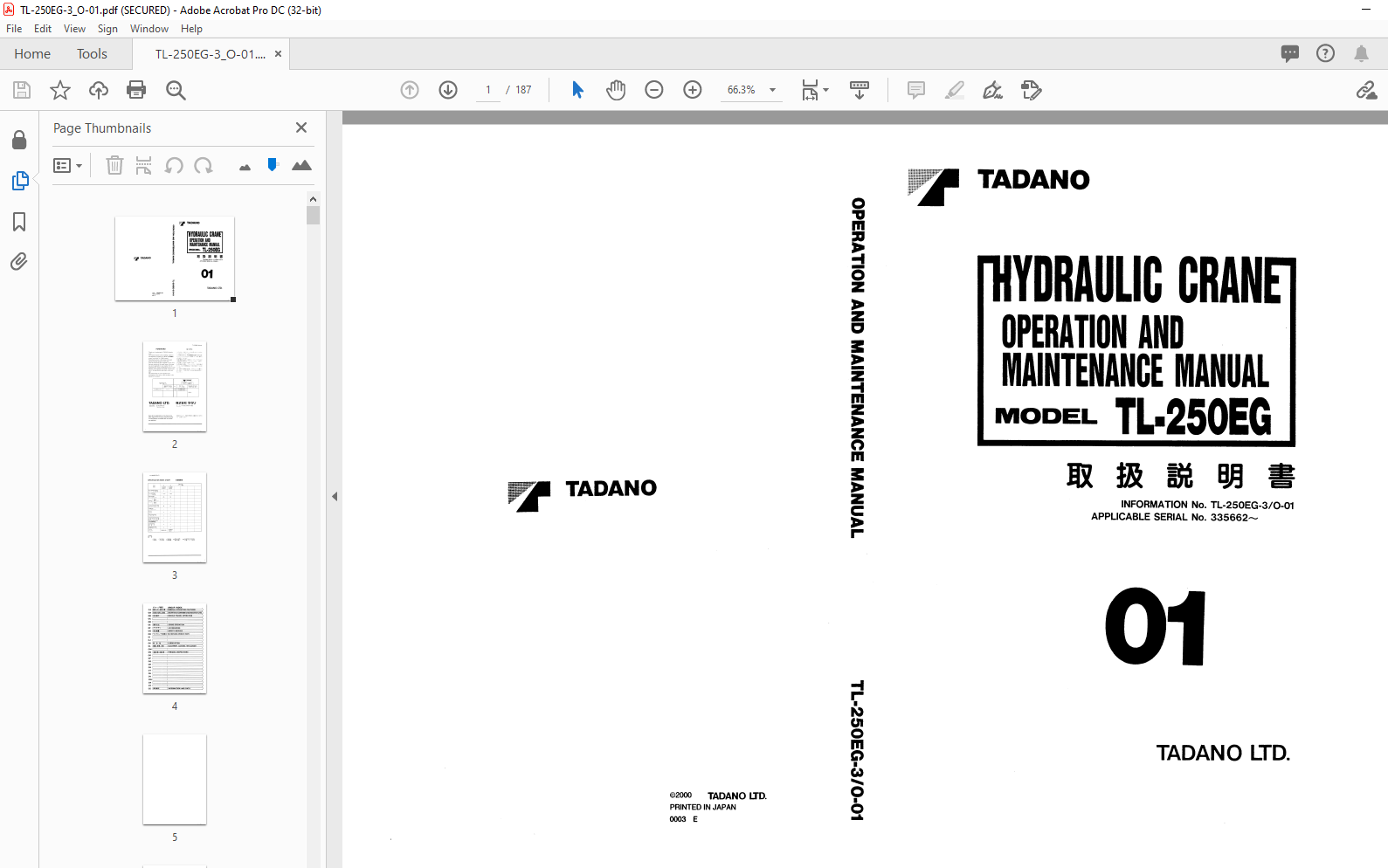Open the Bookmarks panel
This screenshot has width=1388, height=868.
point(19,222)
